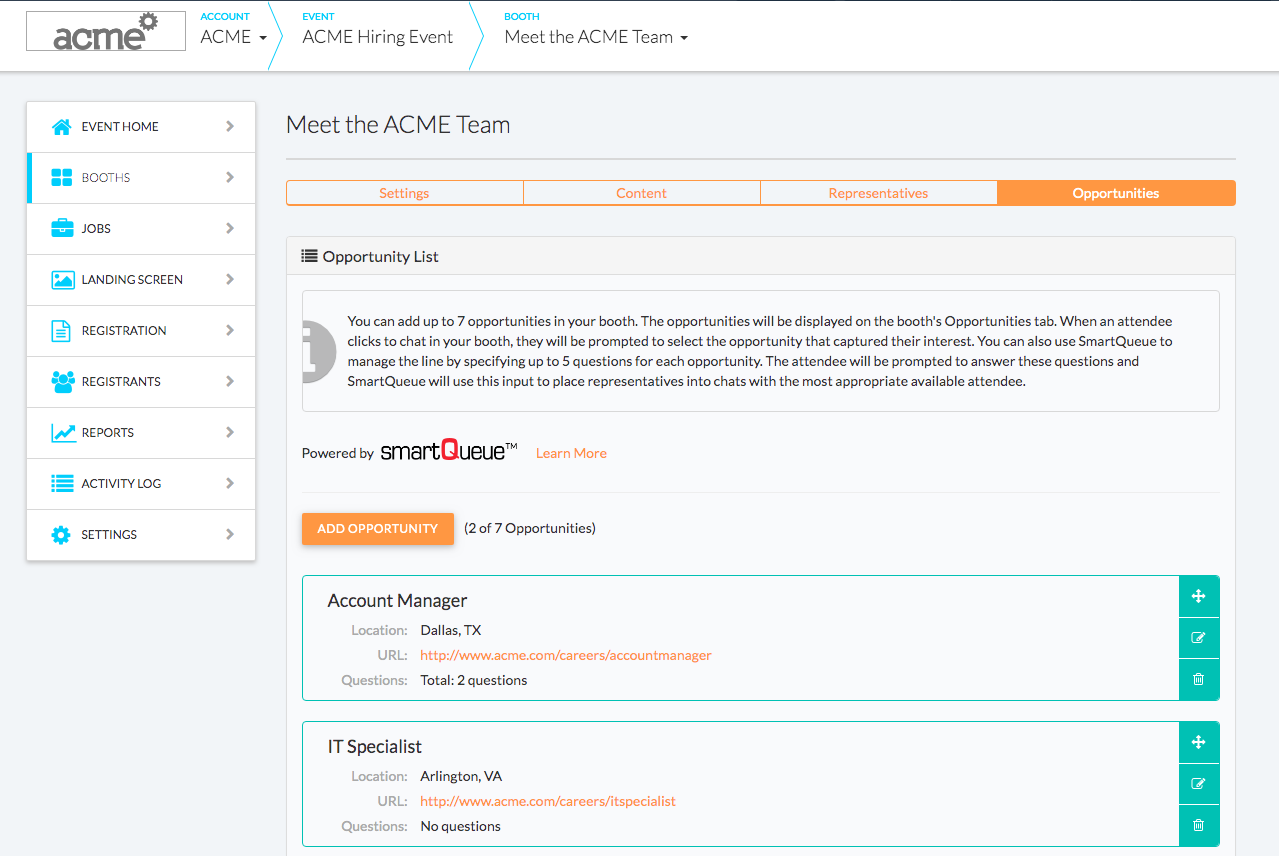
Task: Open the EVENT HOME menu item
Action: [141, 127]
